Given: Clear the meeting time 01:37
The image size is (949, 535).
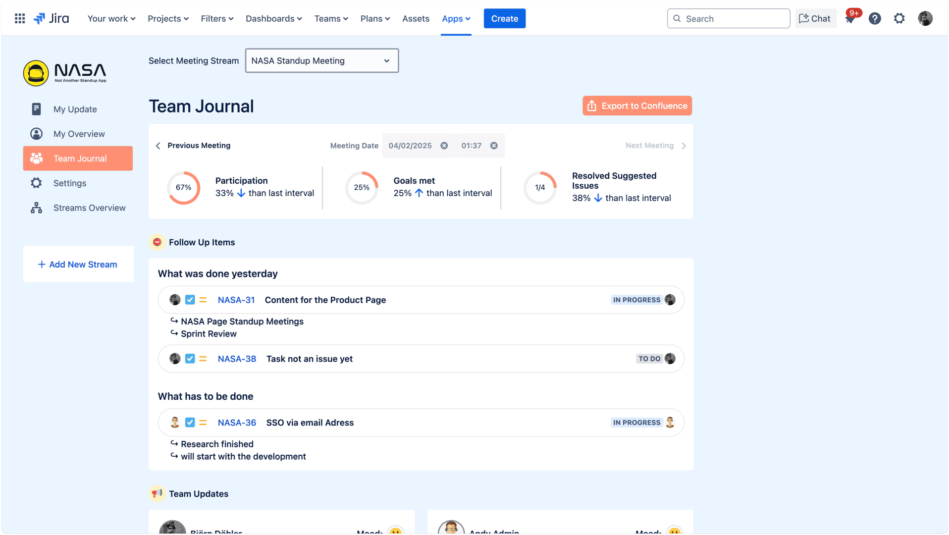Looking at the screenshot, I should 494,146.
